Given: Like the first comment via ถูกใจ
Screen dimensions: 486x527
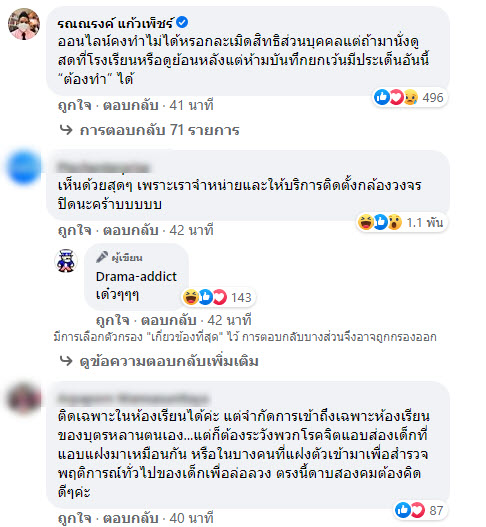Looking at the screenshot, I should pyautogui.click(x=75, y=105).
